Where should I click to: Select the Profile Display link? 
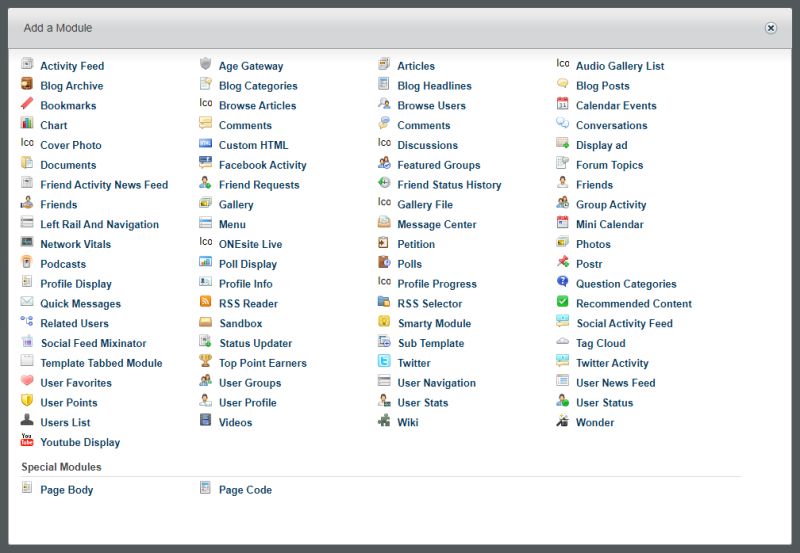[x=76, y=284]
